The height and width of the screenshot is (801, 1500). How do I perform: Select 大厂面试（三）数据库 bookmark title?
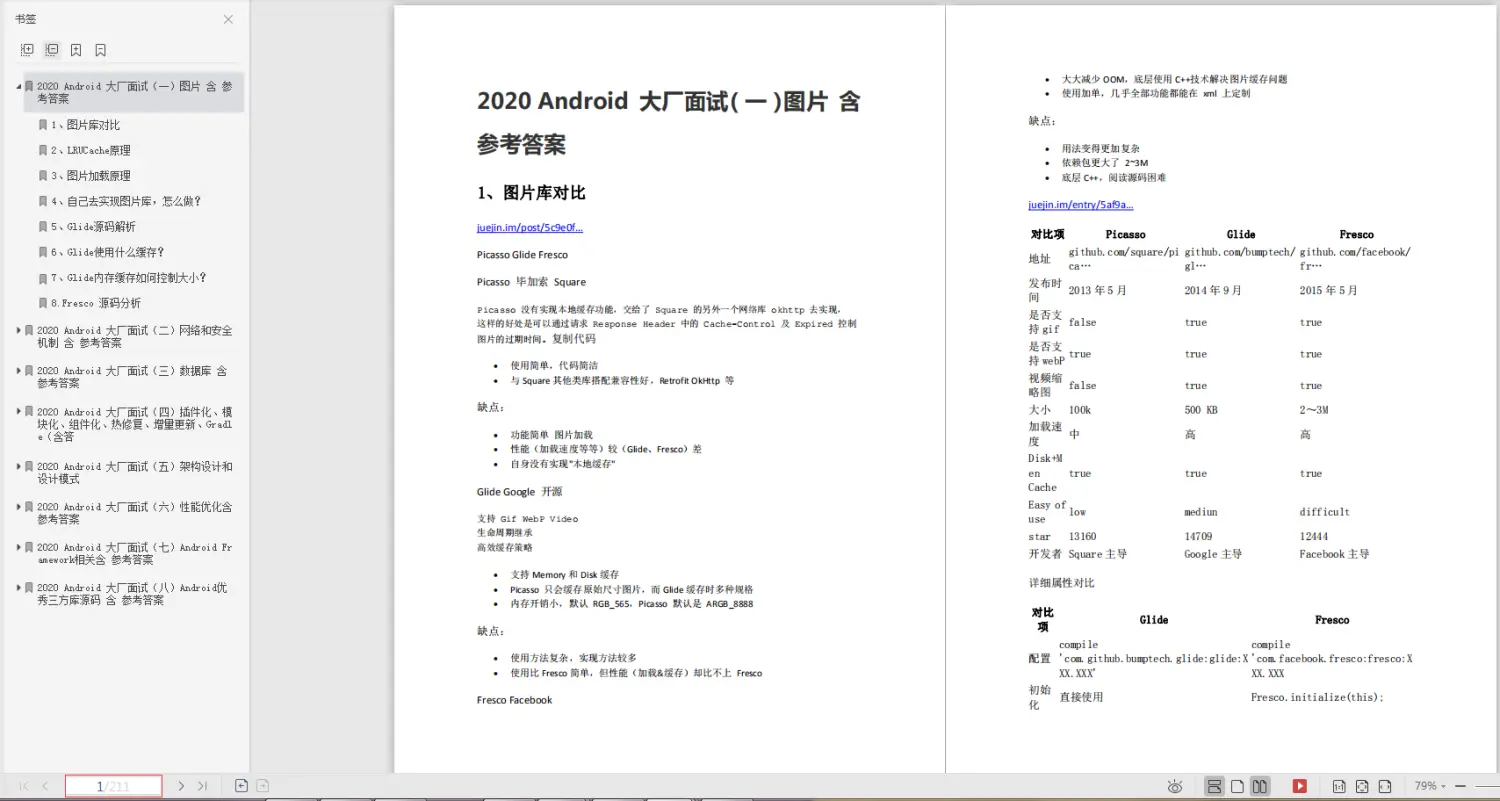point(132,377)
